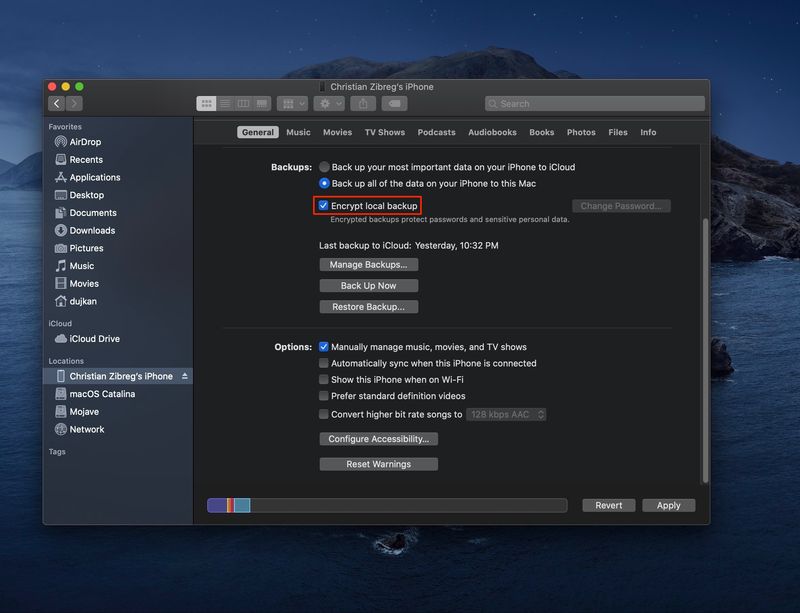Viewport: 800px width, 613px height.
Task: Switch to column view in toolbar
Action: pyautogui.click(x=243, y=104)
